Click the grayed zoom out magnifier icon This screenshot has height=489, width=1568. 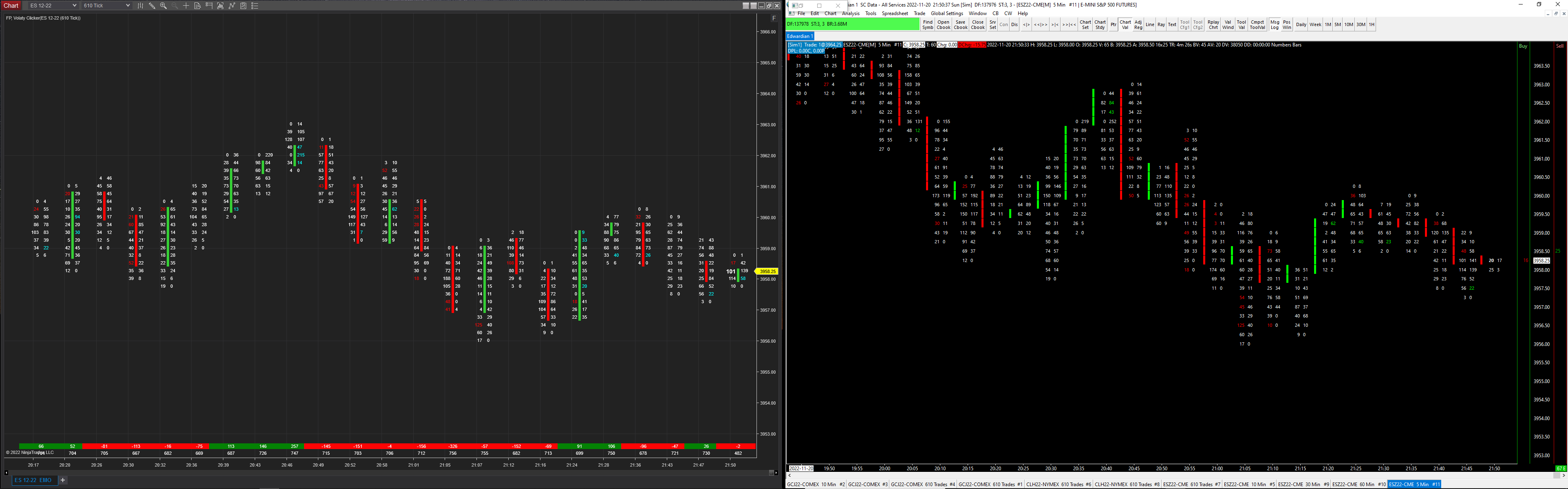175,5
